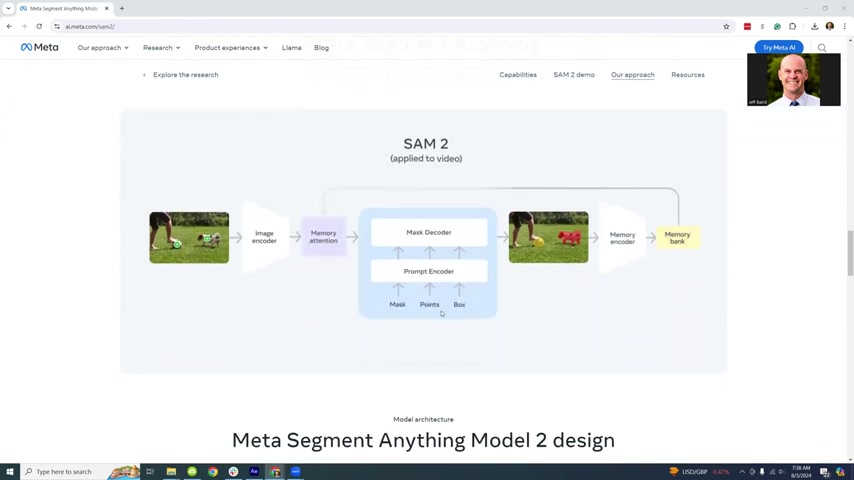Show hidden system tray icons

pos(742,472)
